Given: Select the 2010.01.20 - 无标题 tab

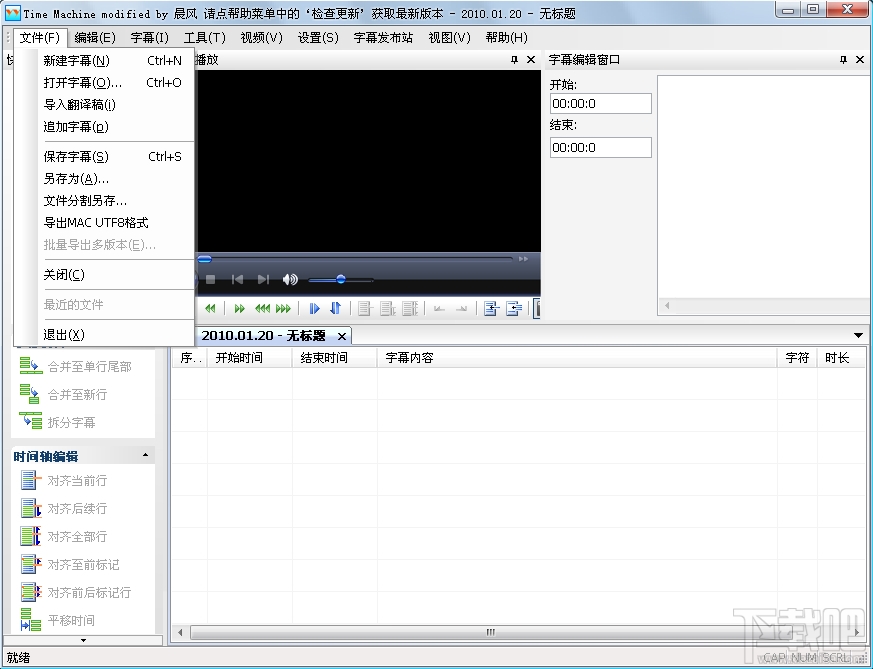Looking at the screenshot, I should coord(263,336).
